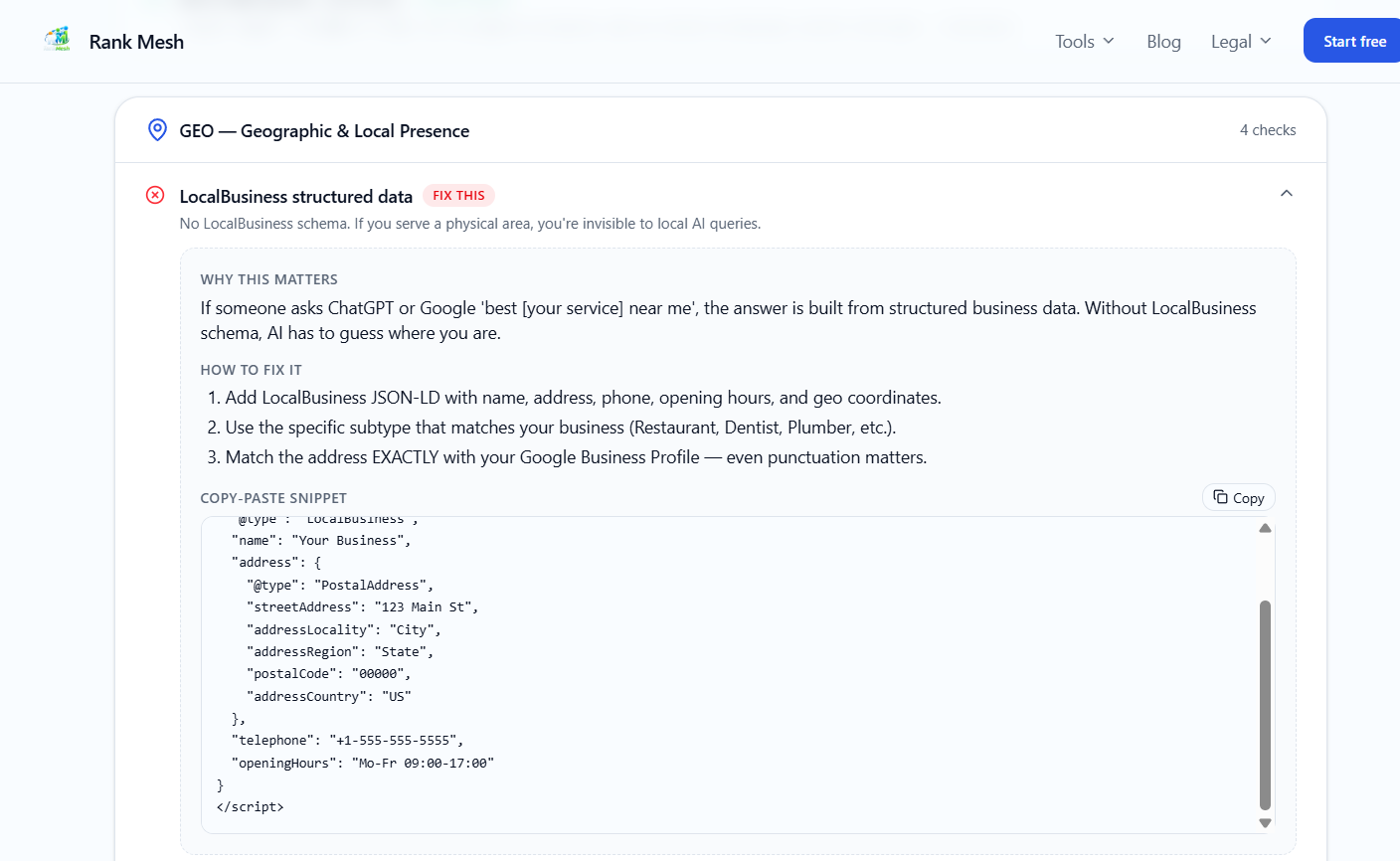Viewport: 1400px width, 861px height.
Task: Open the Rank Mesh home link text
Action: (136, 42)
